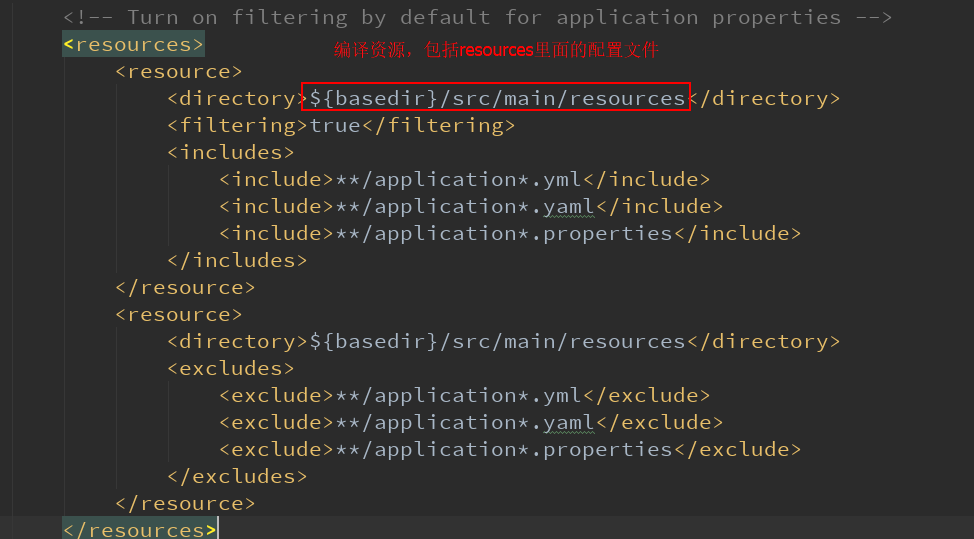This screenshot has height=539, width=974.
Task: Click the first opening resource tag
Action: (178, 71)
